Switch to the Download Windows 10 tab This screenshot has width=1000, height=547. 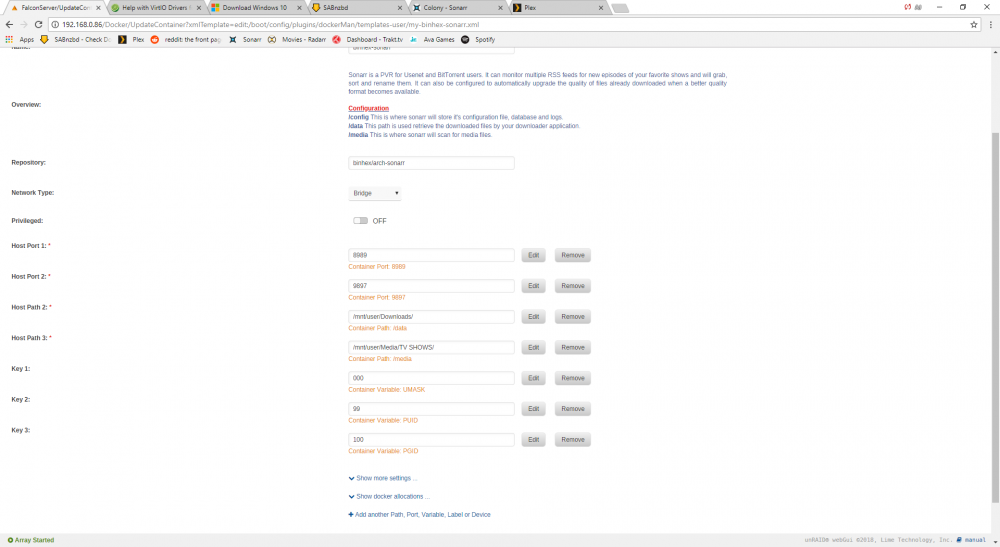coord(255,8)
